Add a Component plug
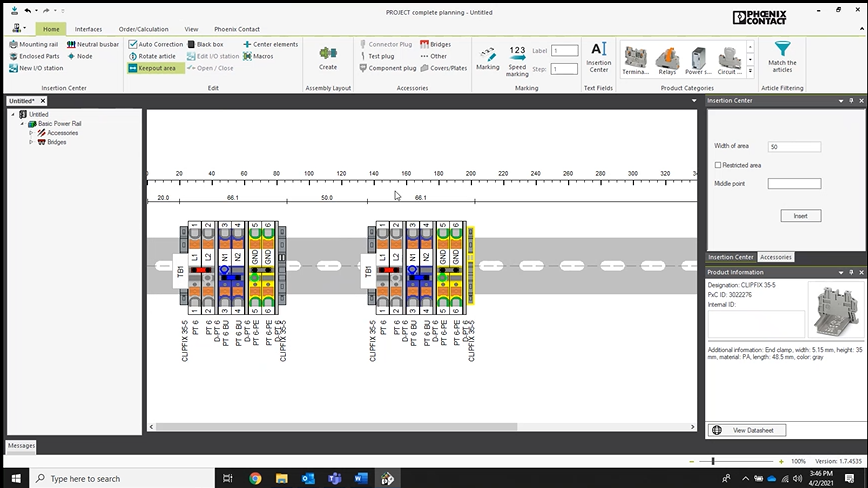 click(388, 68)
